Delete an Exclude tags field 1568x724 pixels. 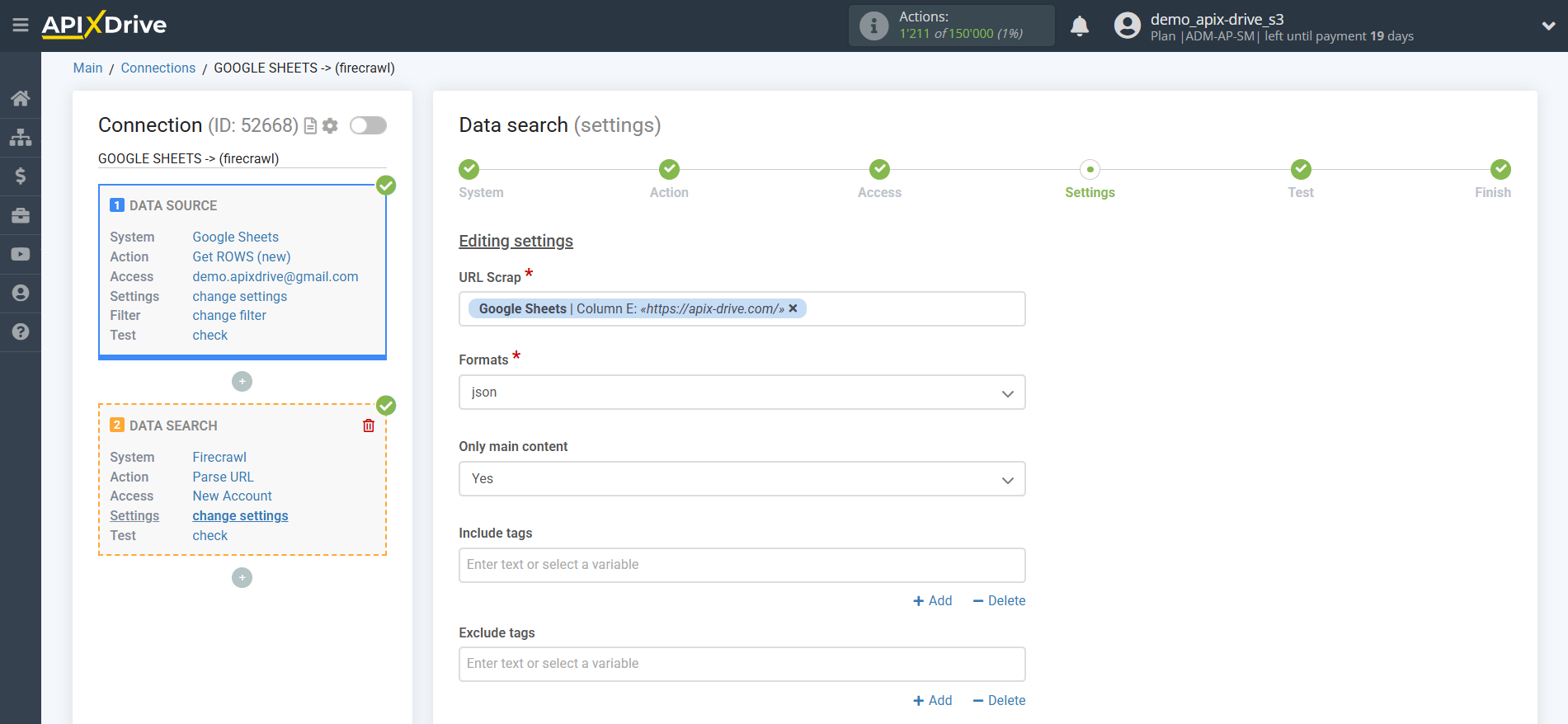click(999, 701)
